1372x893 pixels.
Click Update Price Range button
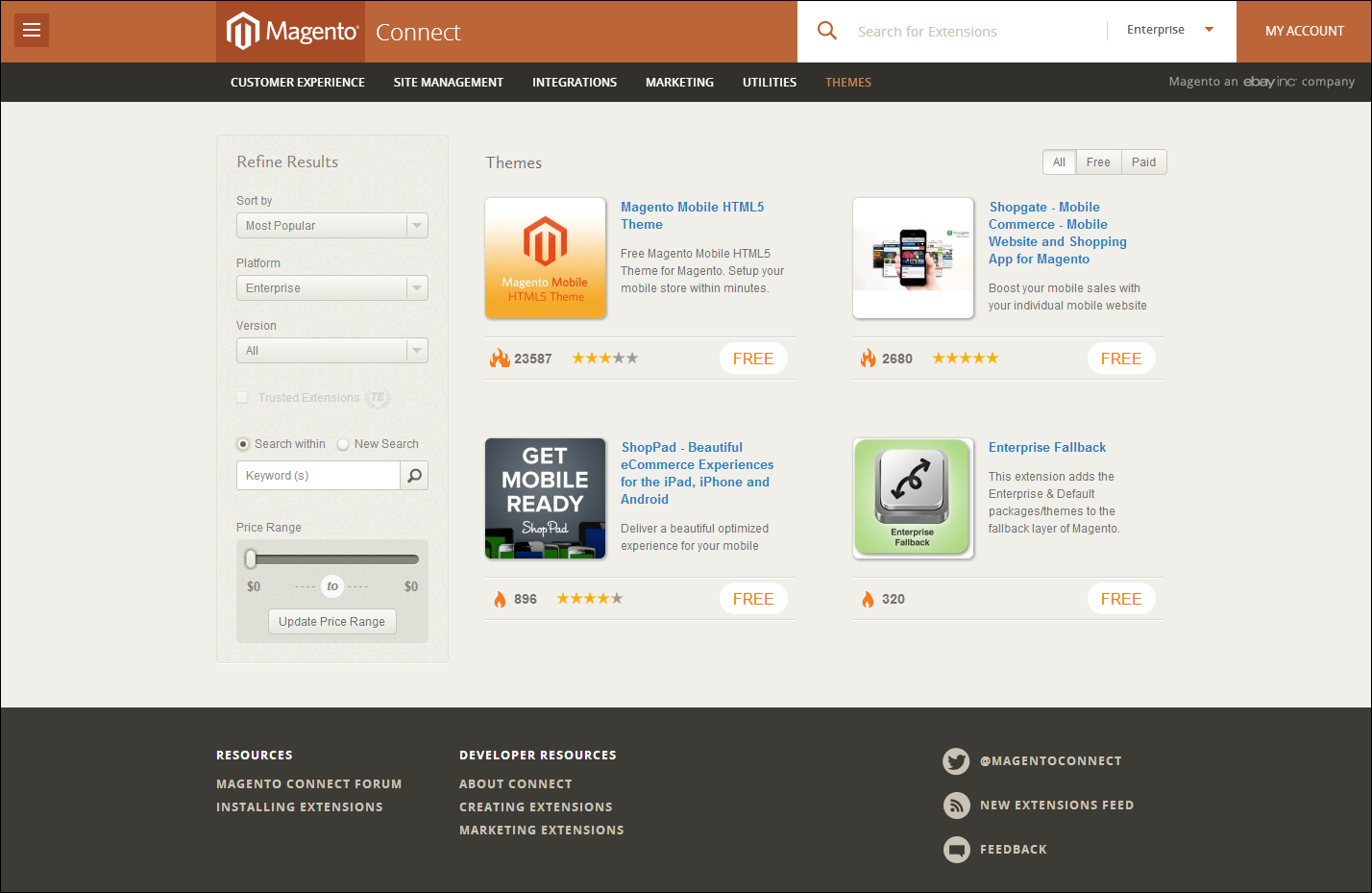tap(332, 622)
